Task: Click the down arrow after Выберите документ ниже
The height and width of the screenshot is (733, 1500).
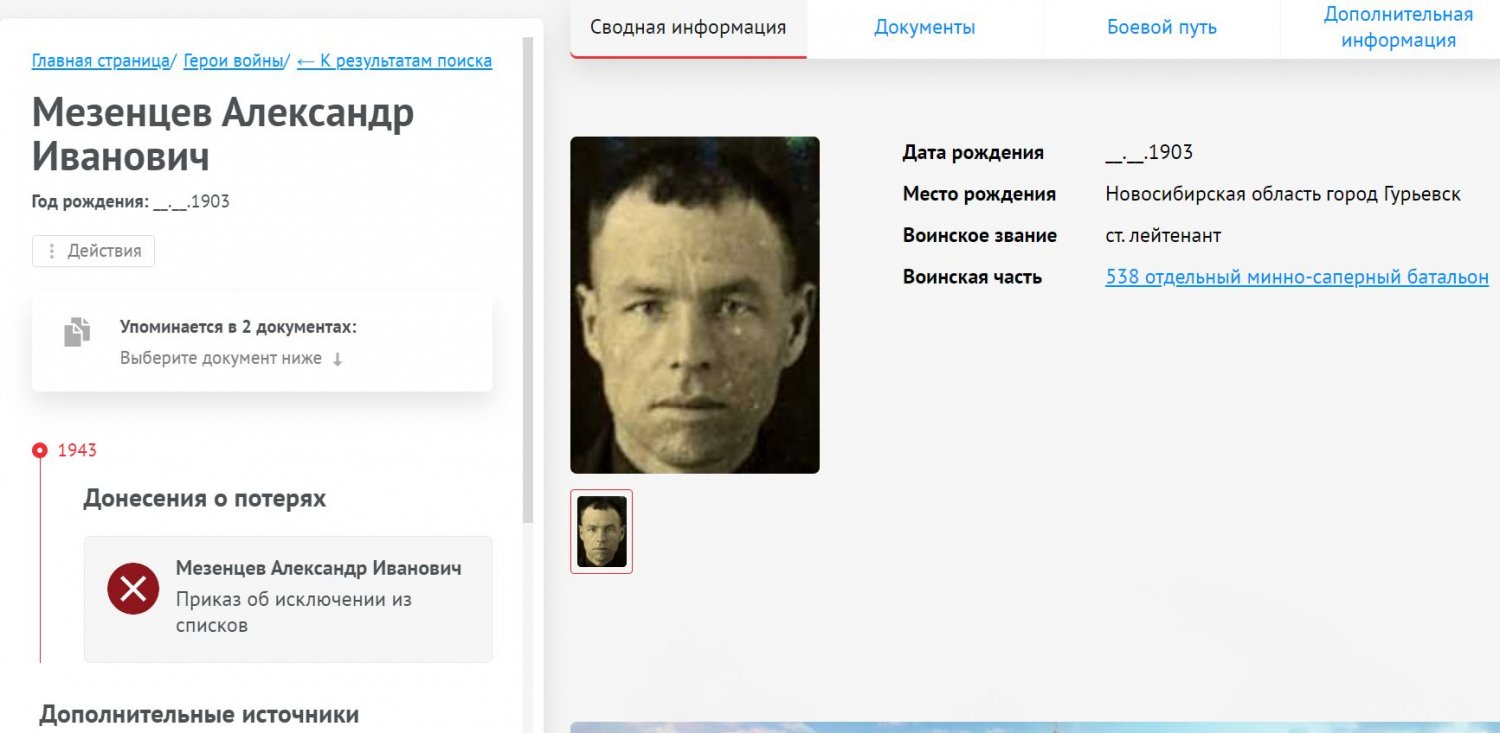Action: pos(337,359)
